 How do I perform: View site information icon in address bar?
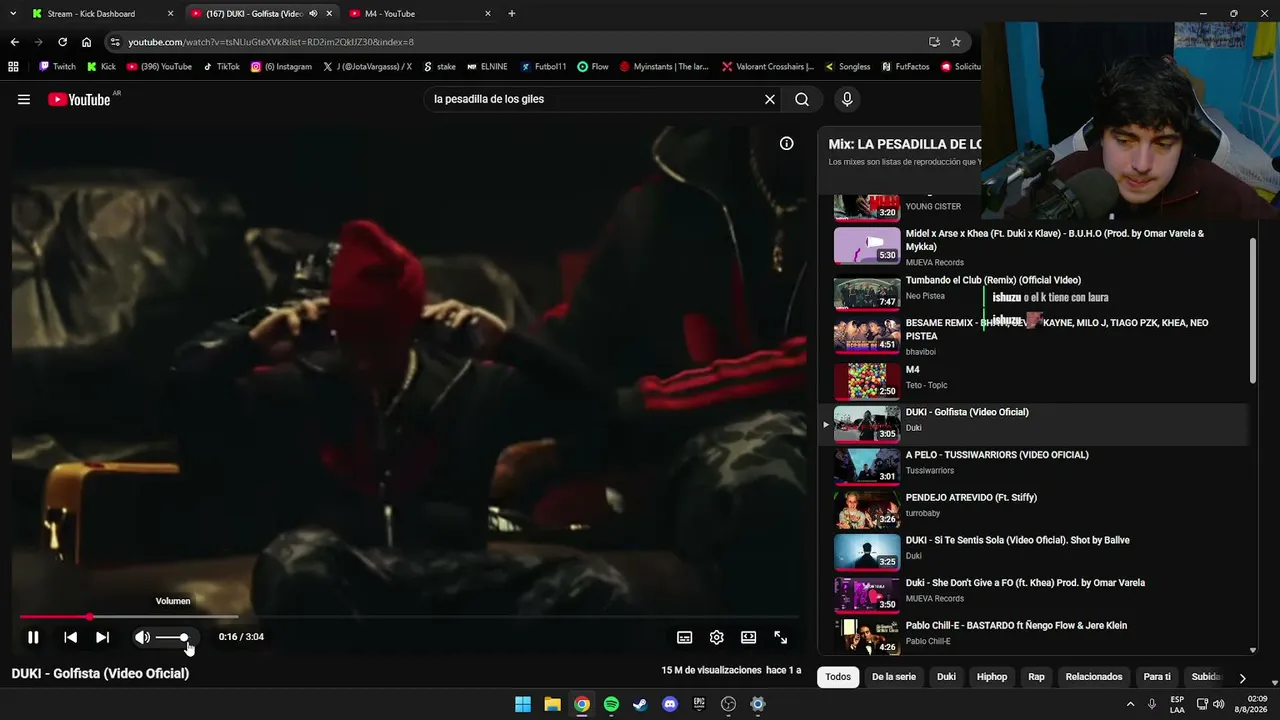tap(115, 42)
